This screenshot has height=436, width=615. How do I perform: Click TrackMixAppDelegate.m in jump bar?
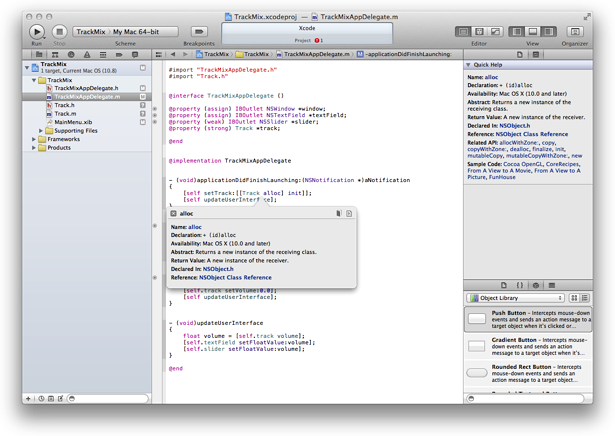click(x=313, y=54)
